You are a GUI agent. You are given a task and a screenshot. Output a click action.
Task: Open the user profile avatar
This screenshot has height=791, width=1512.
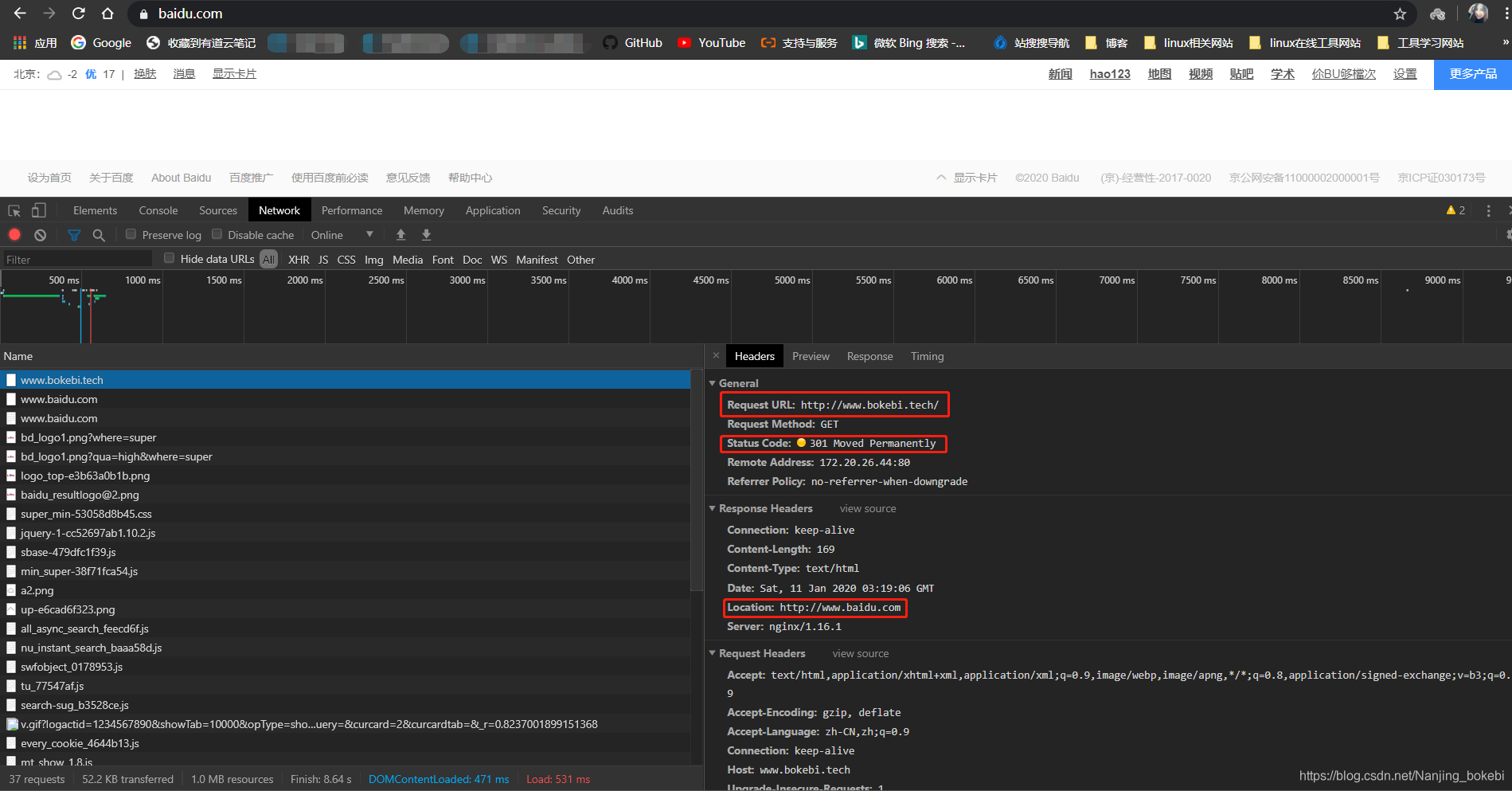[x=1478, y=14]
